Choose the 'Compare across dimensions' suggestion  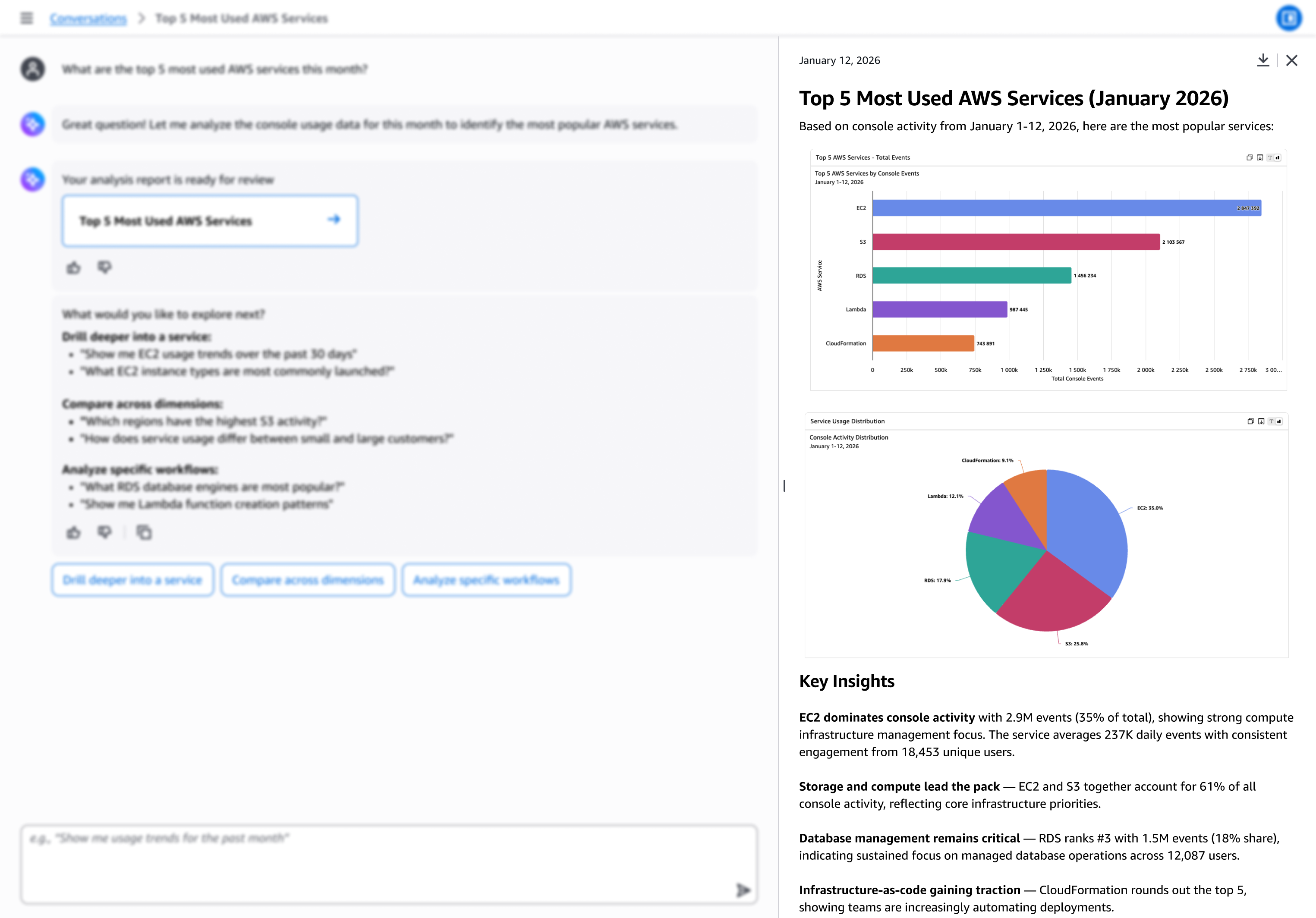pyautogui.click(x=308, y=580)
